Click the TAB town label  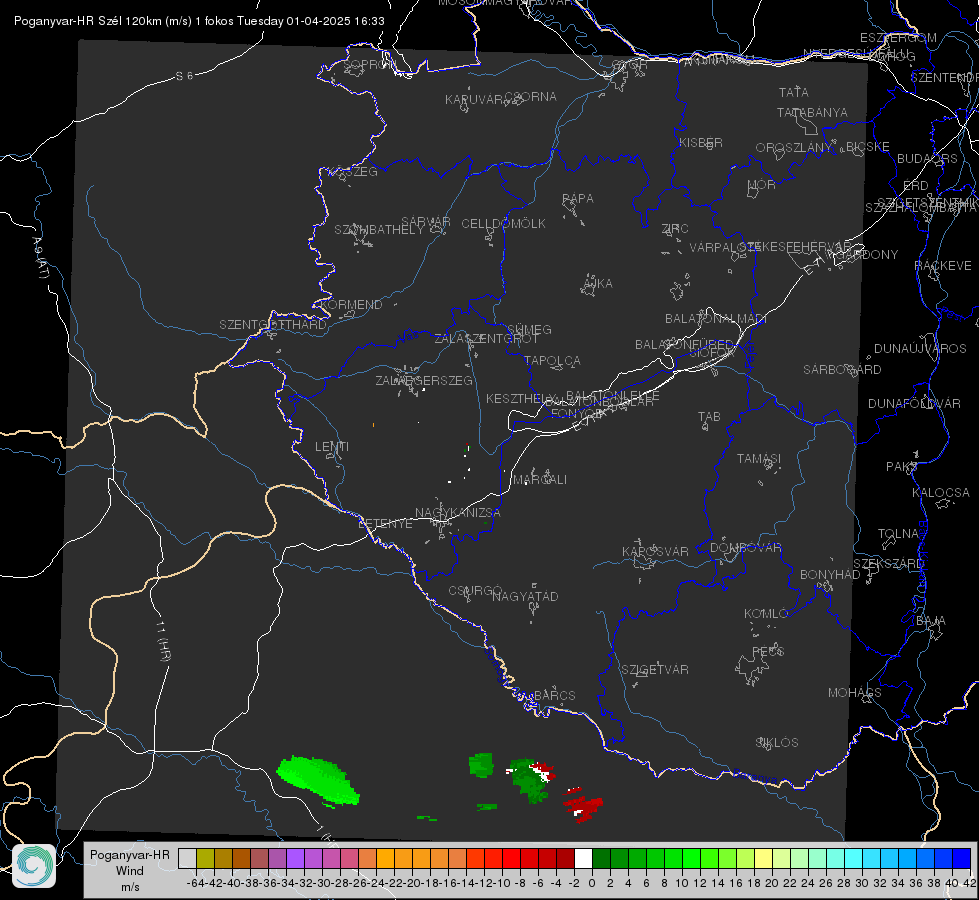pos(709,417)
